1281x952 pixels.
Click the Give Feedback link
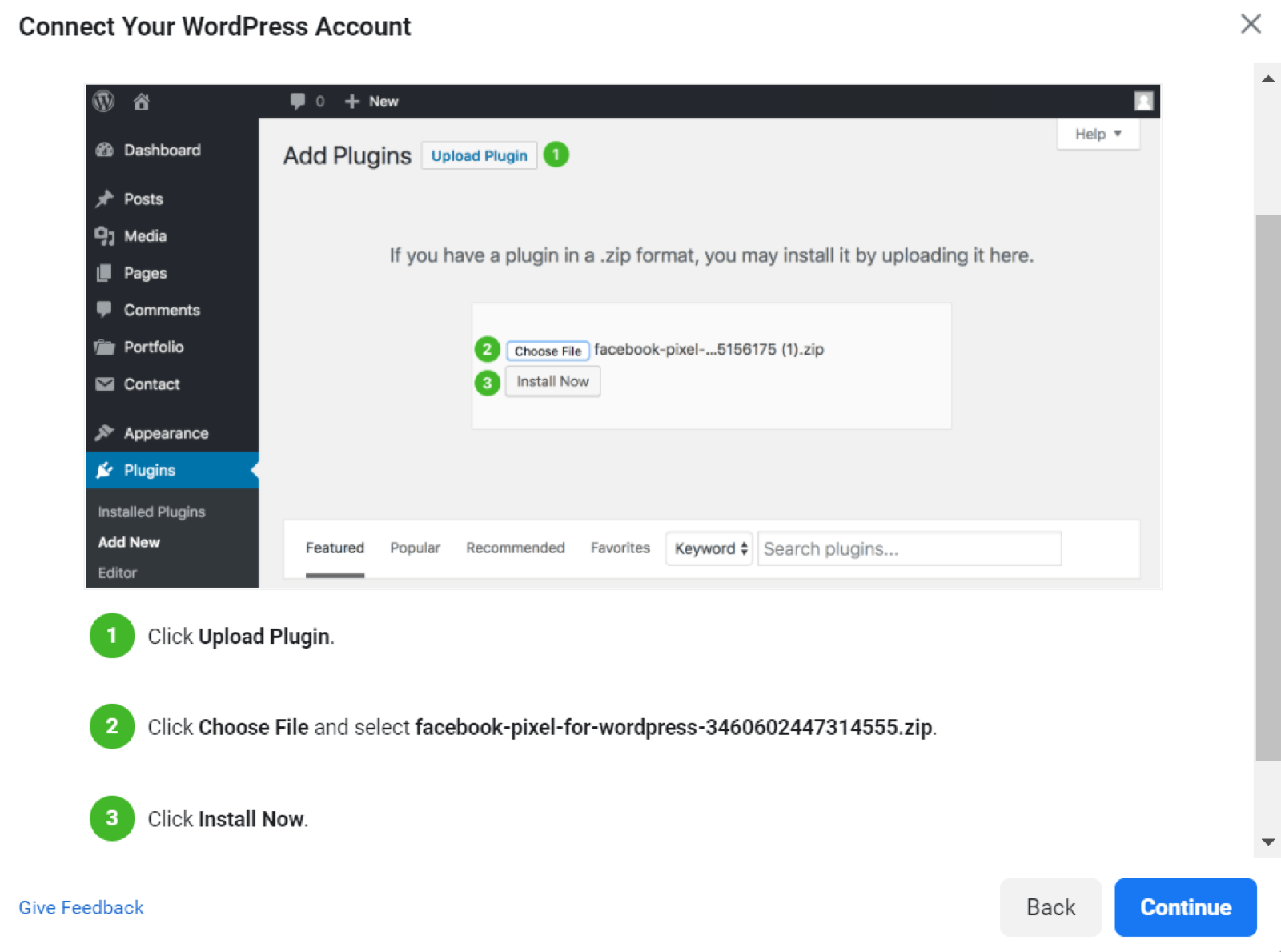pos(81,907)
